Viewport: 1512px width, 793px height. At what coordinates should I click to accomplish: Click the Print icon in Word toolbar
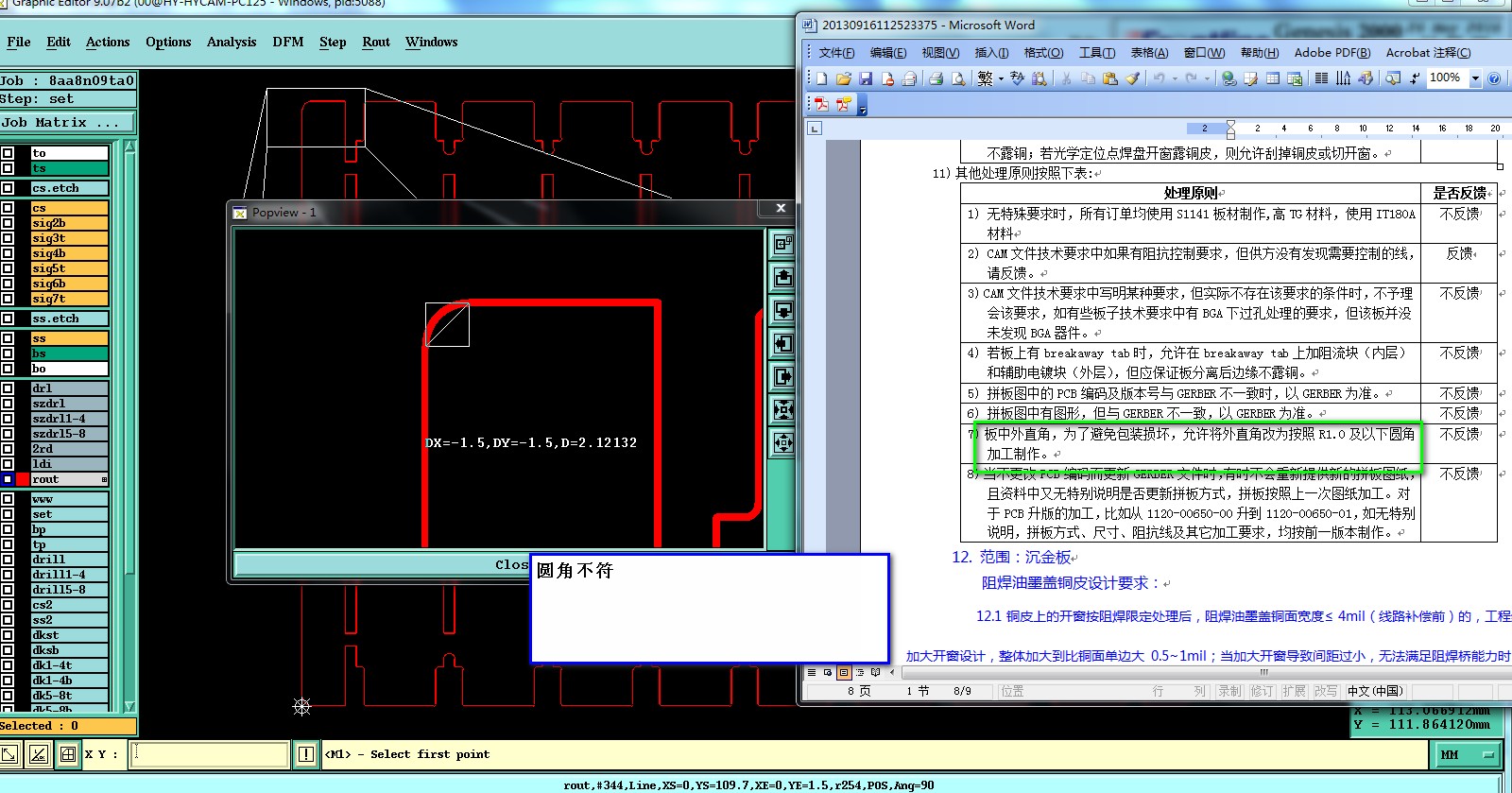point(936,78)
